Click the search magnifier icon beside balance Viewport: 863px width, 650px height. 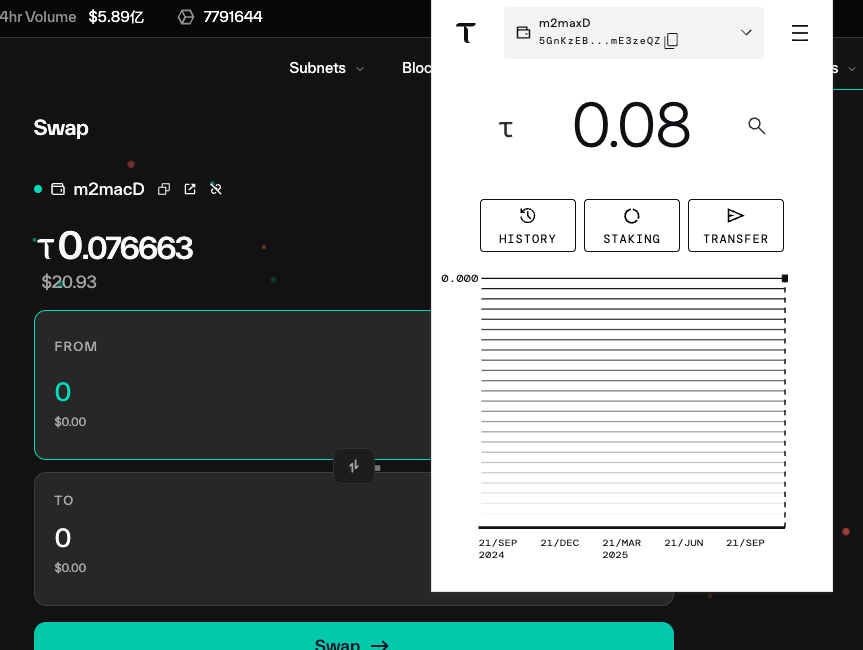click(757, 126)
